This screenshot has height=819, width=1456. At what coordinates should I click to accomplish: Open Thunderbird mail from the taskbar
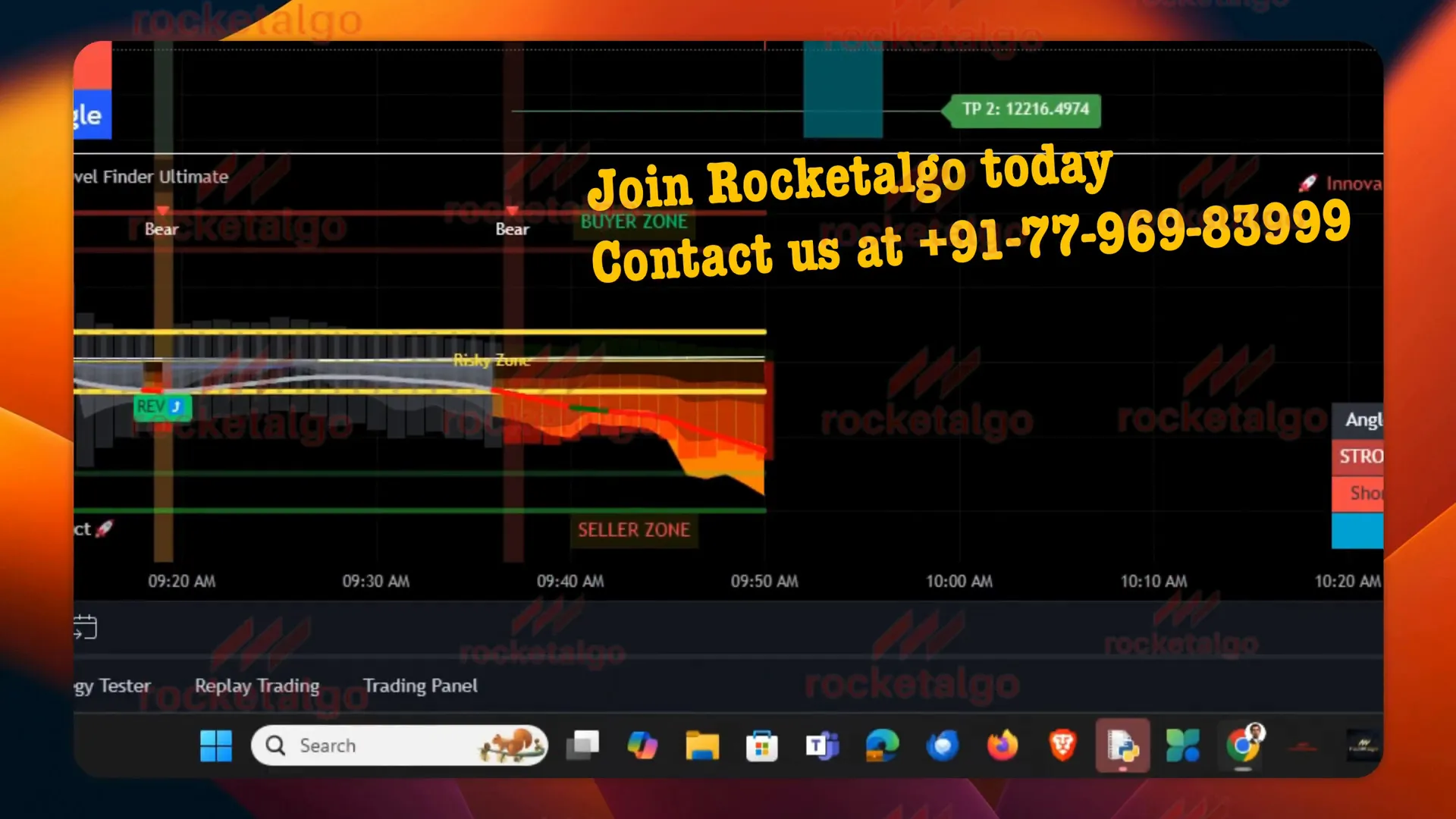pos(943,746)
